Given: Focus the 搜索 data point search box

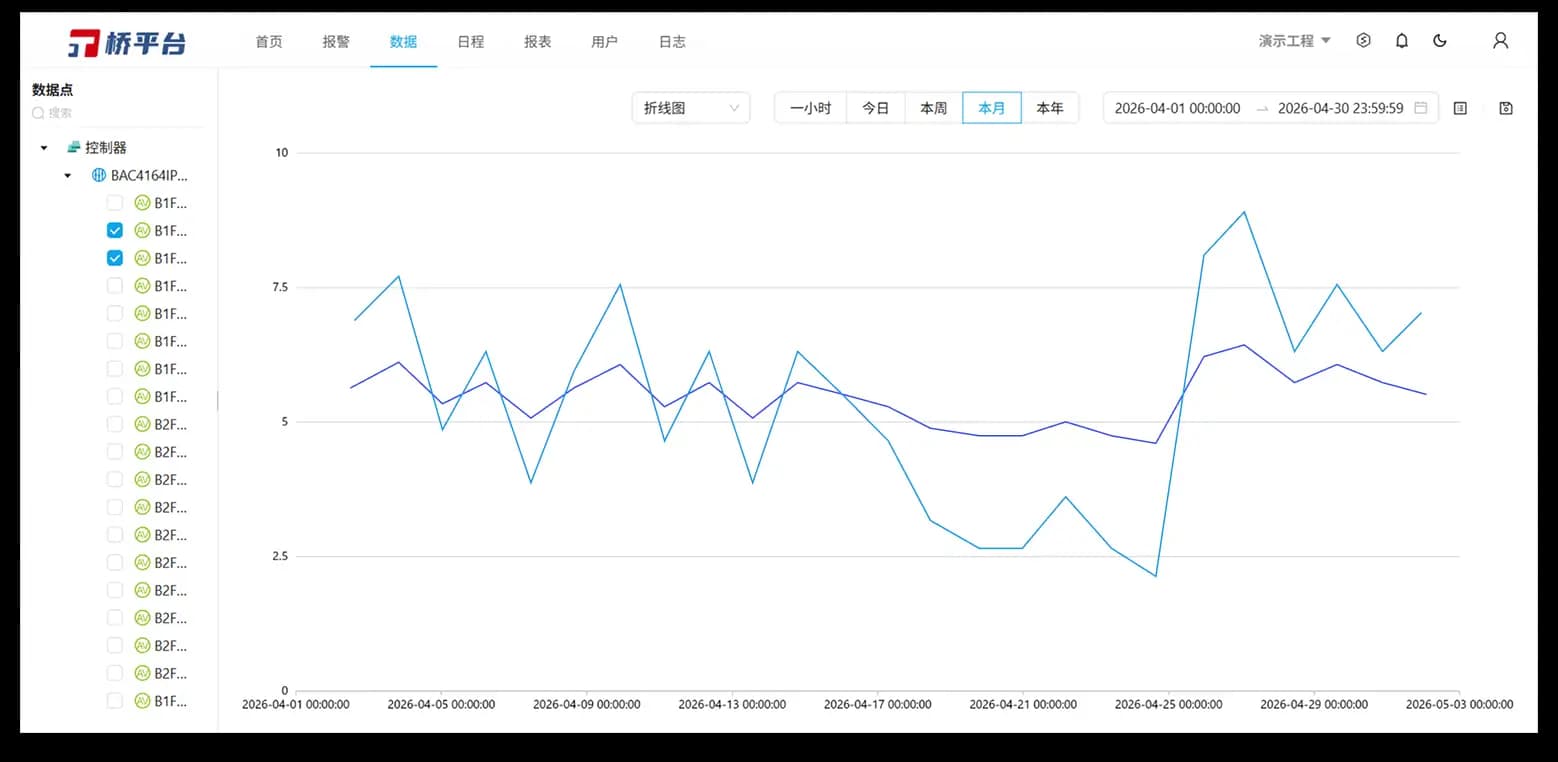Looking at the screenshot, I should (117, 114).
